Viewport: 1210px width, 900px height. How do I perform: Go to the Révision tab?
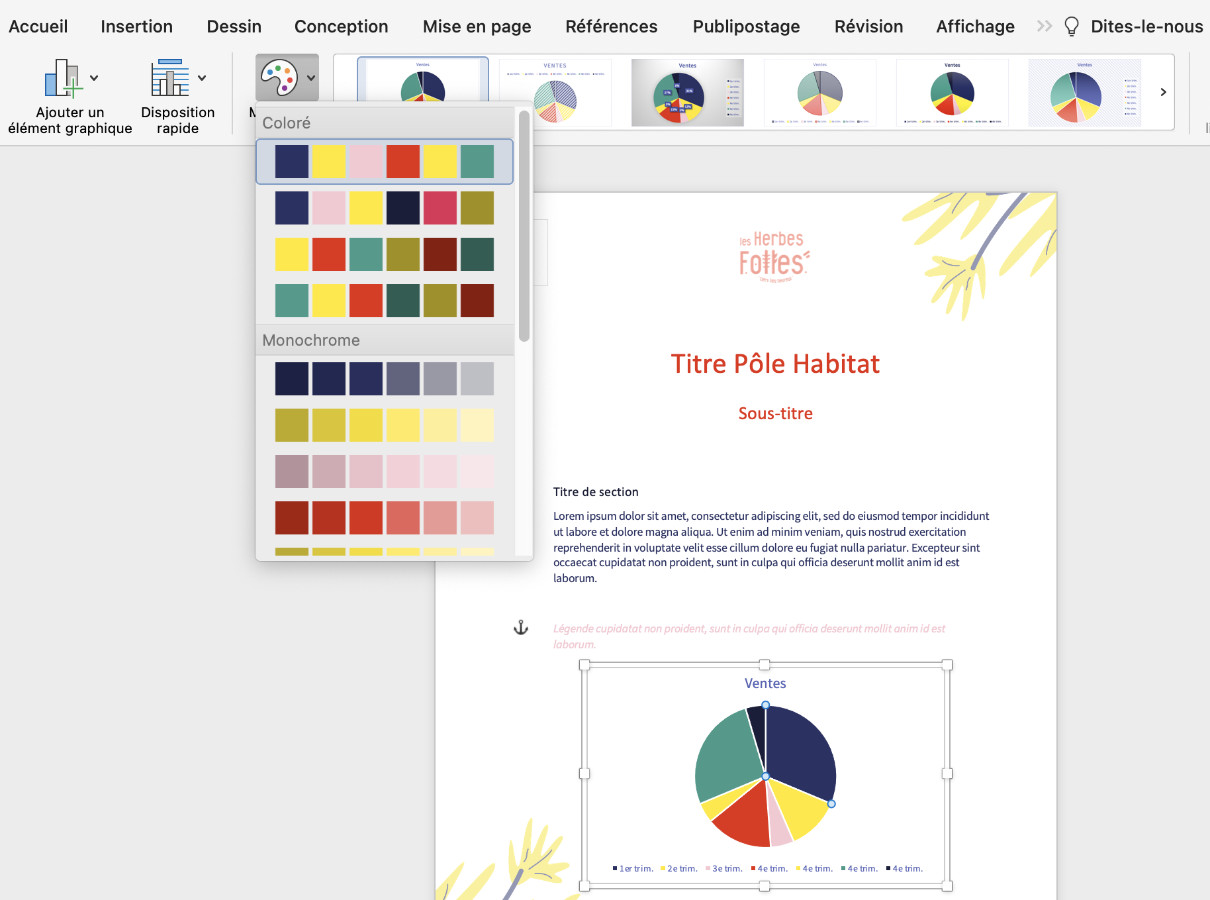868,27
